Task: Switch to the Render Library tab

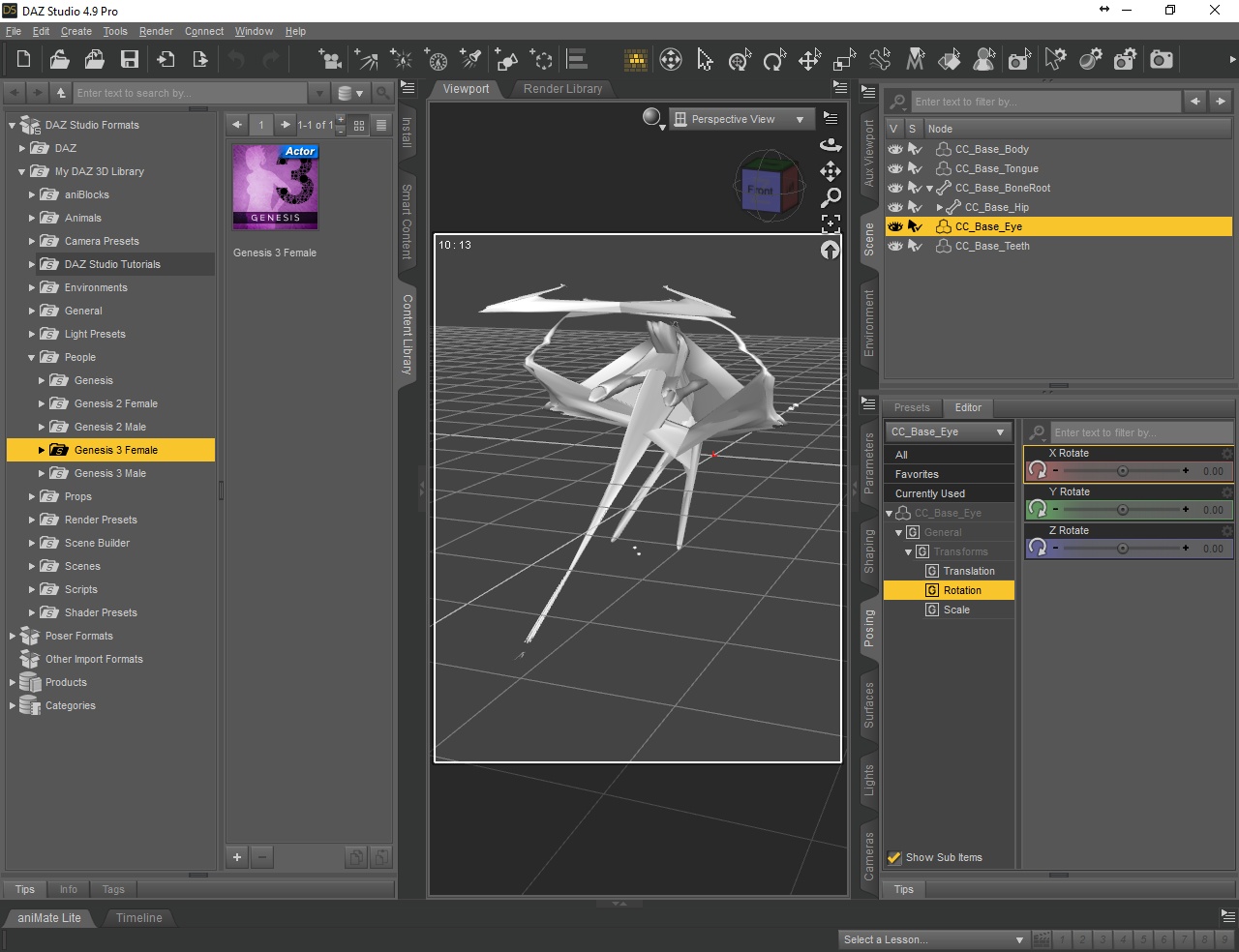Action: tap(562, 89)
